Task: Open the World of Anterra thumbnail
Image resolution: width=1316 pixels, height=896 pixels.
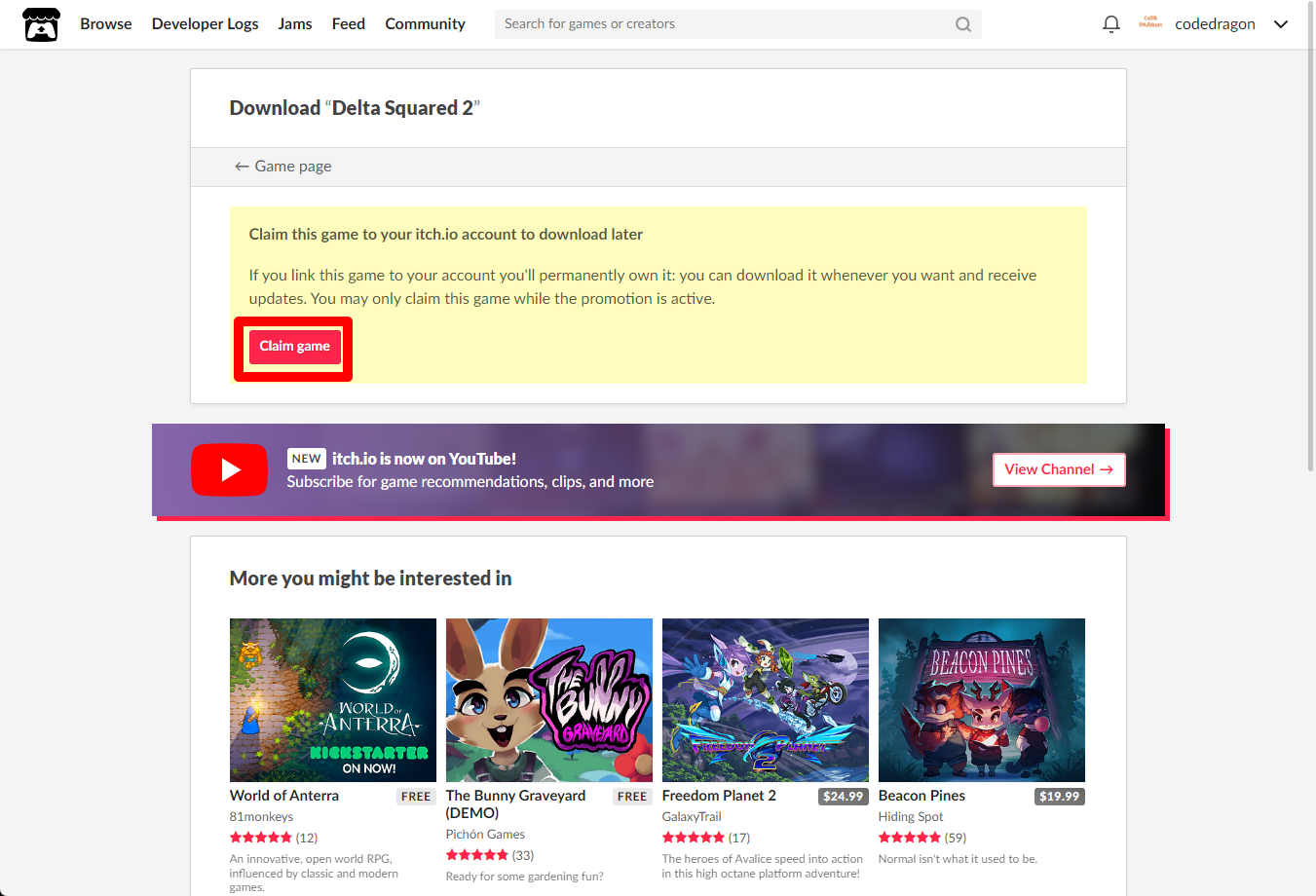Action: click(x=333, y=700)
